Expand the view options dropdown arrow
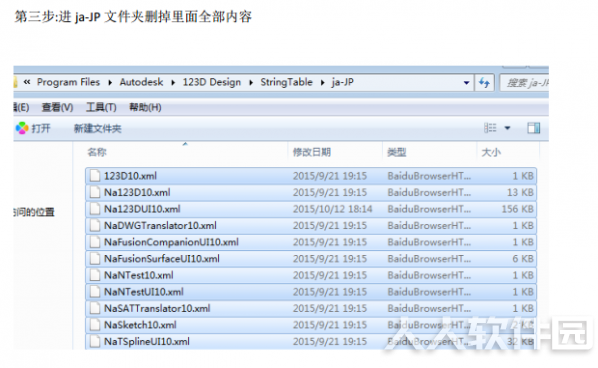The image size is (598, 368). pos(508,128)
